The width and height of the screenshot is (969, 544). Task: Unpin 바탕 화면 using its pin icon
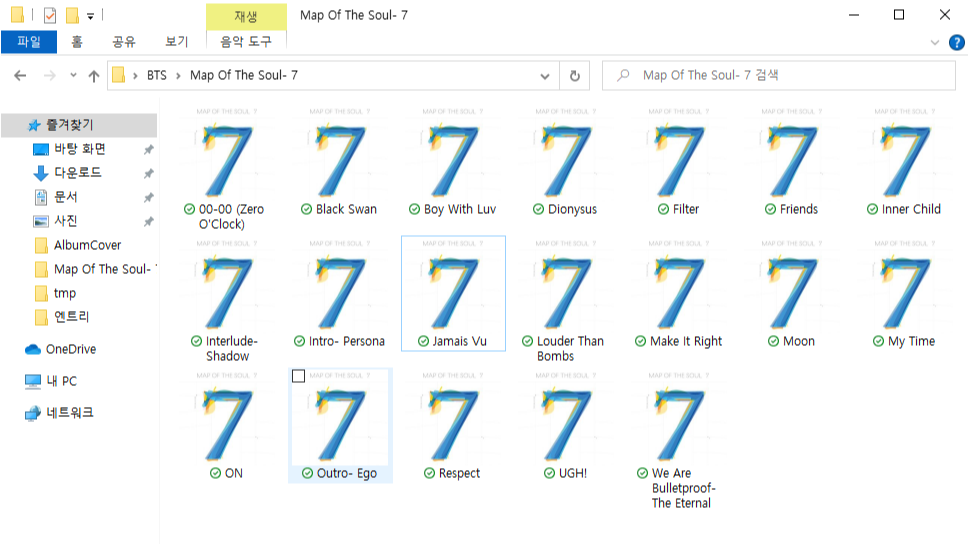point(148,150)
